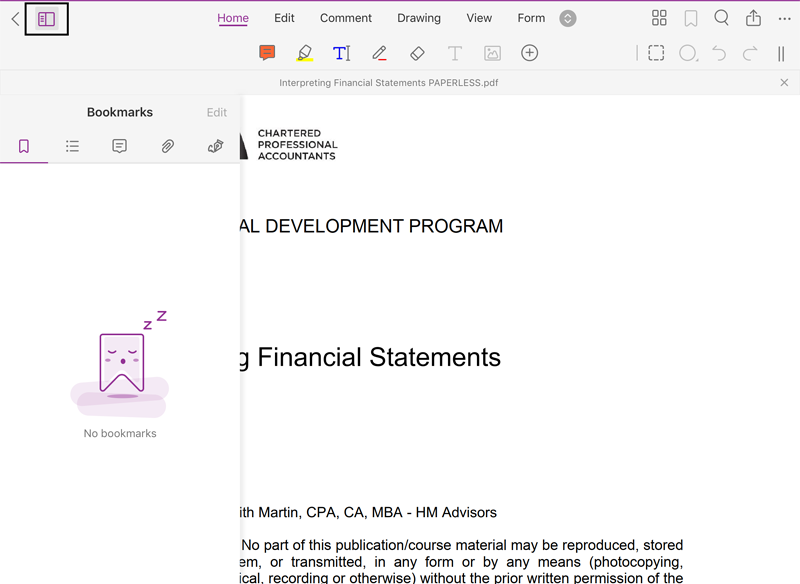This screenshot has height=584, width=800.
Task: Open the search magnifier
Action: click(721, 18)
